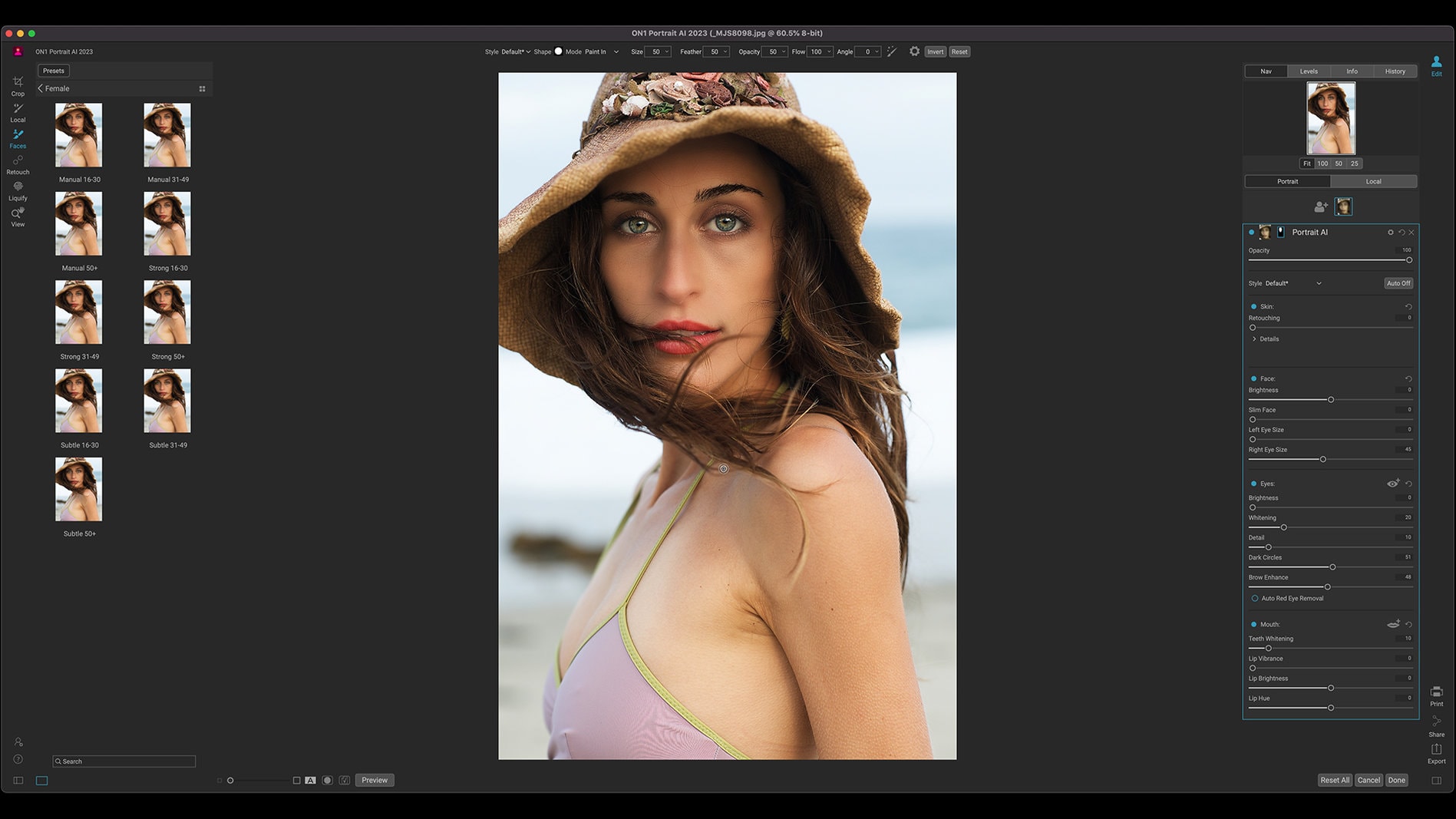Switch to the Levels tab
The height and width of the screenshot is (819, 1456).
point(1309,71)
